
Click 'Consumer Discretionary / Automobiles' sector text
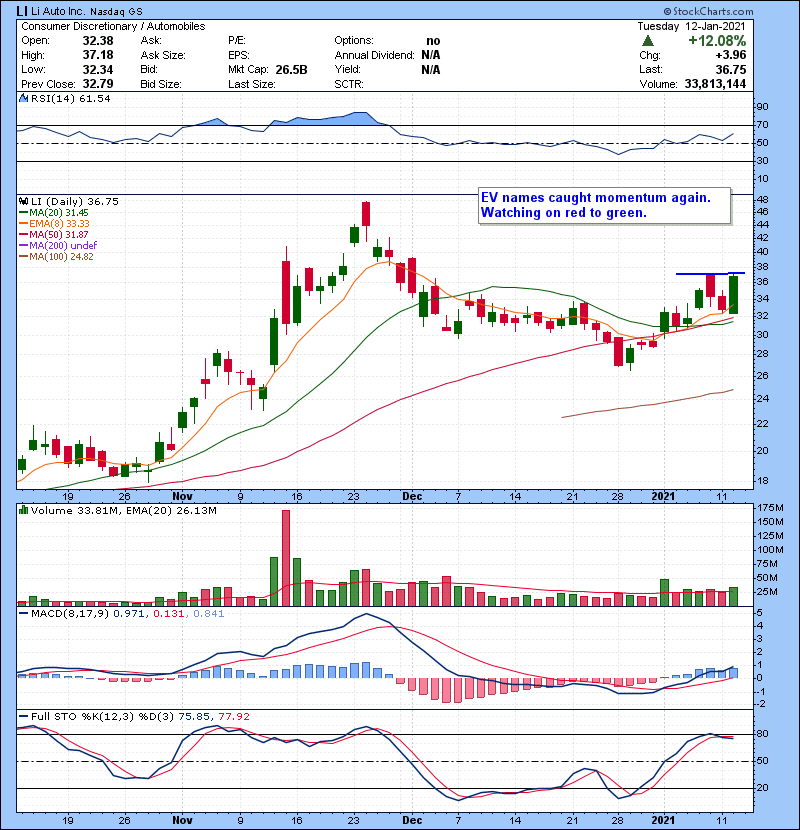click(113, 26)
